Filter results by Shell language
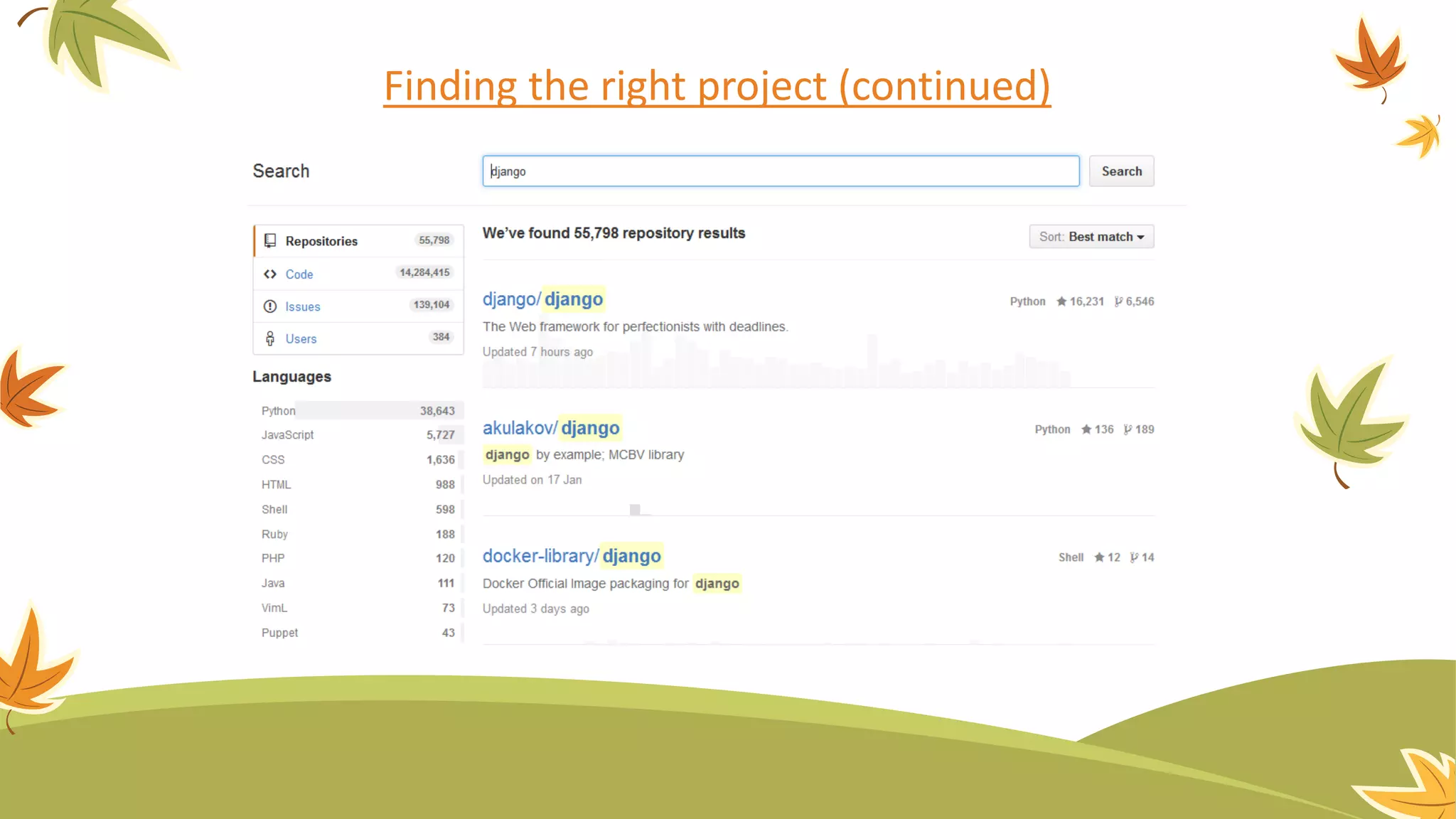Image resolution: width=1456 pixels, height=819 pixels. [x=274, y=510]
